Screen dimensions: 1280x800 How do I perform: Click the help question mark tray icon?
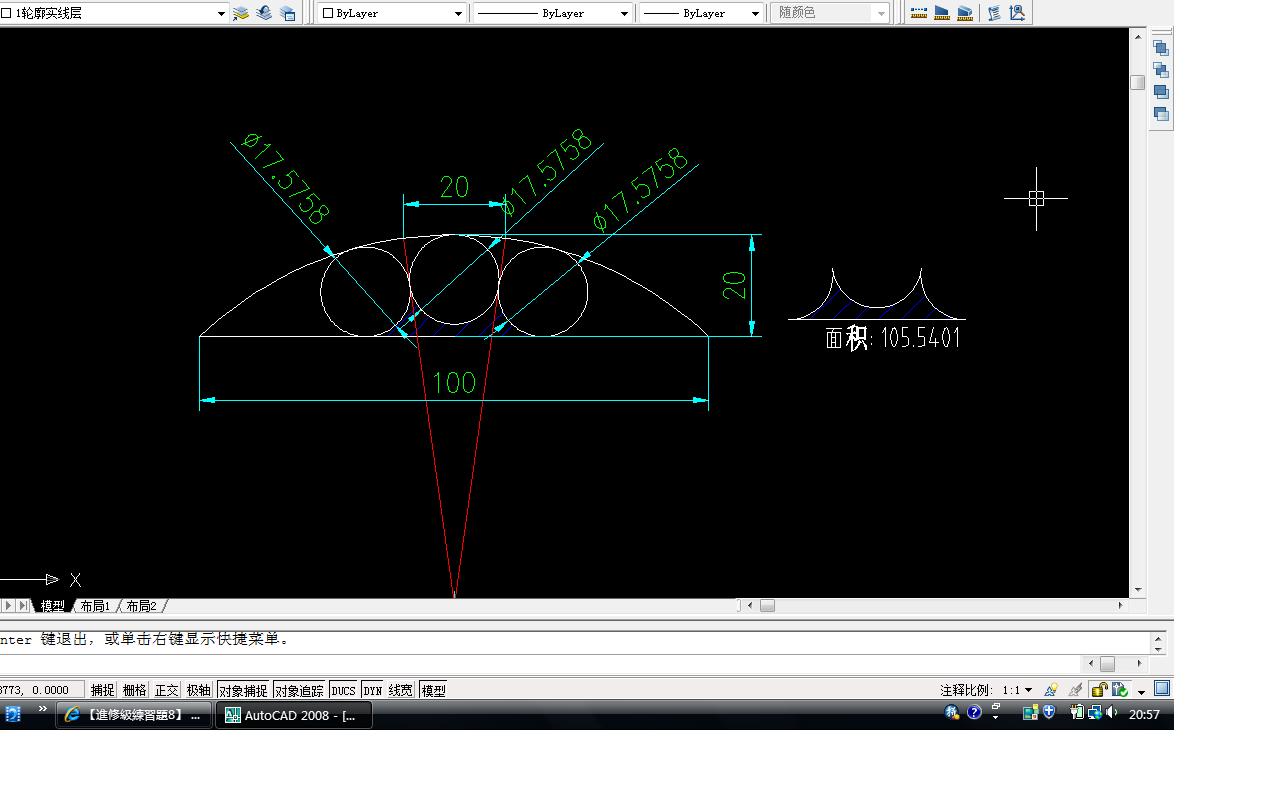coord(974,713)
